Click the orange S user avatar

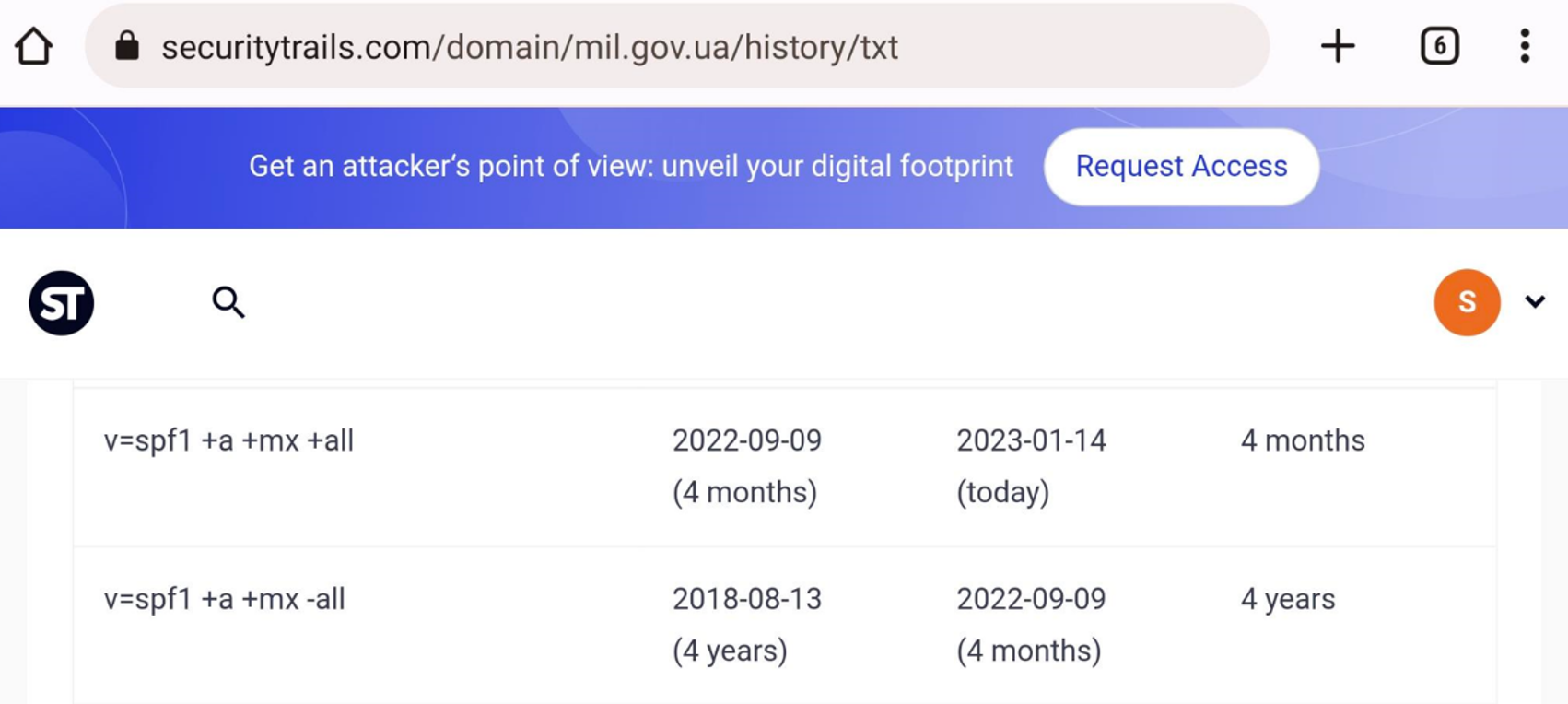point(1467,302)
